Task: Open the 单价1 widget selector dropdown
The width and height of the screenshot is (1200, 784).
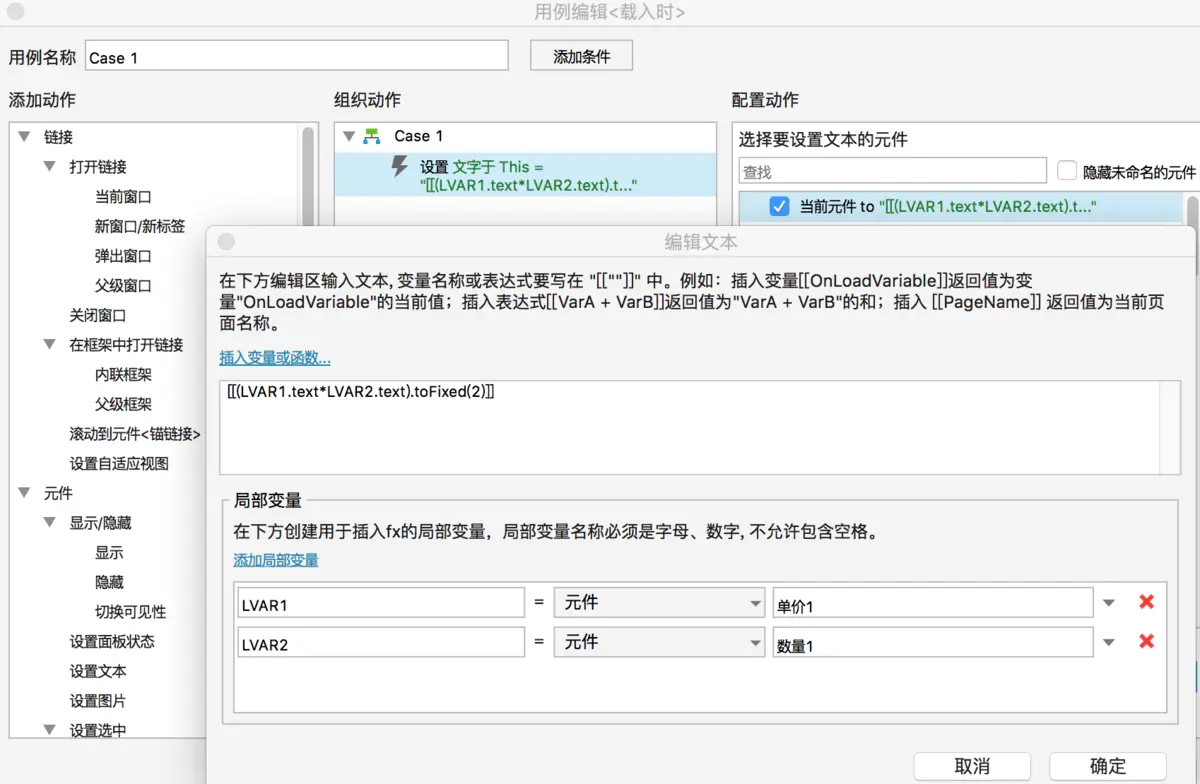Action: pyautogui.click(x=1108, y=601)
